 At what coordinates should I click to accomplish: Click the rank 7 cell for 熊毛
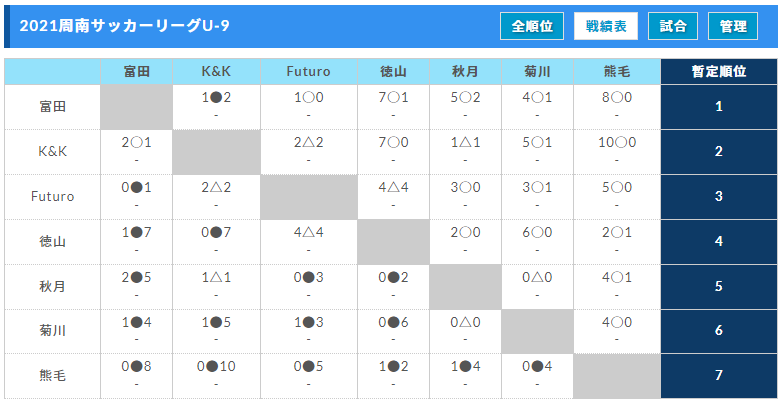(x=719, y=376)
